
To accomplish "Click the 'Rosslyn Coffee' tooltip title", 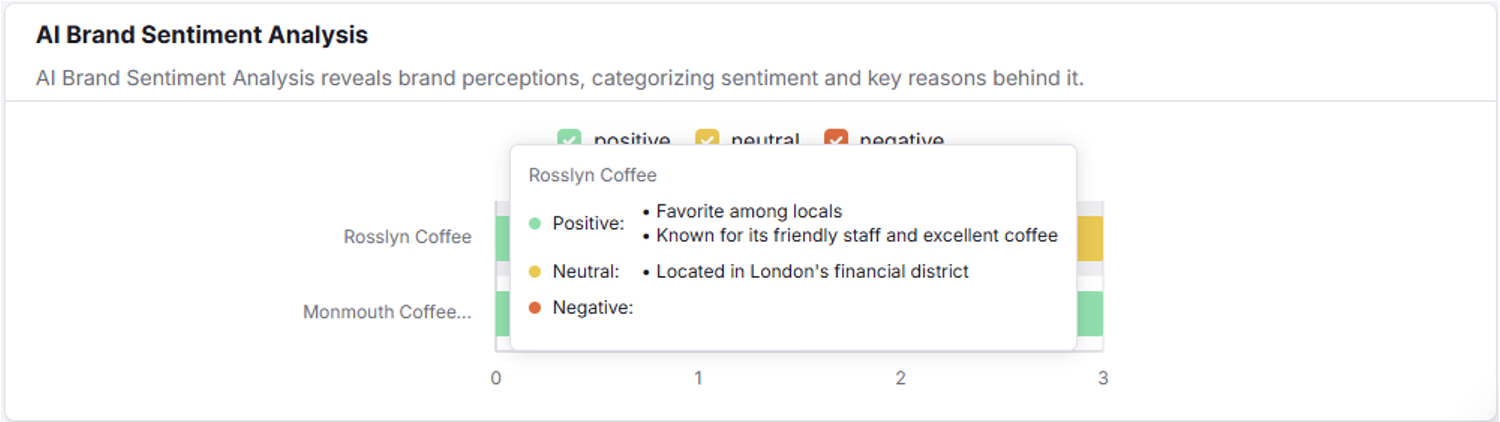I will [x=593, y=176].
